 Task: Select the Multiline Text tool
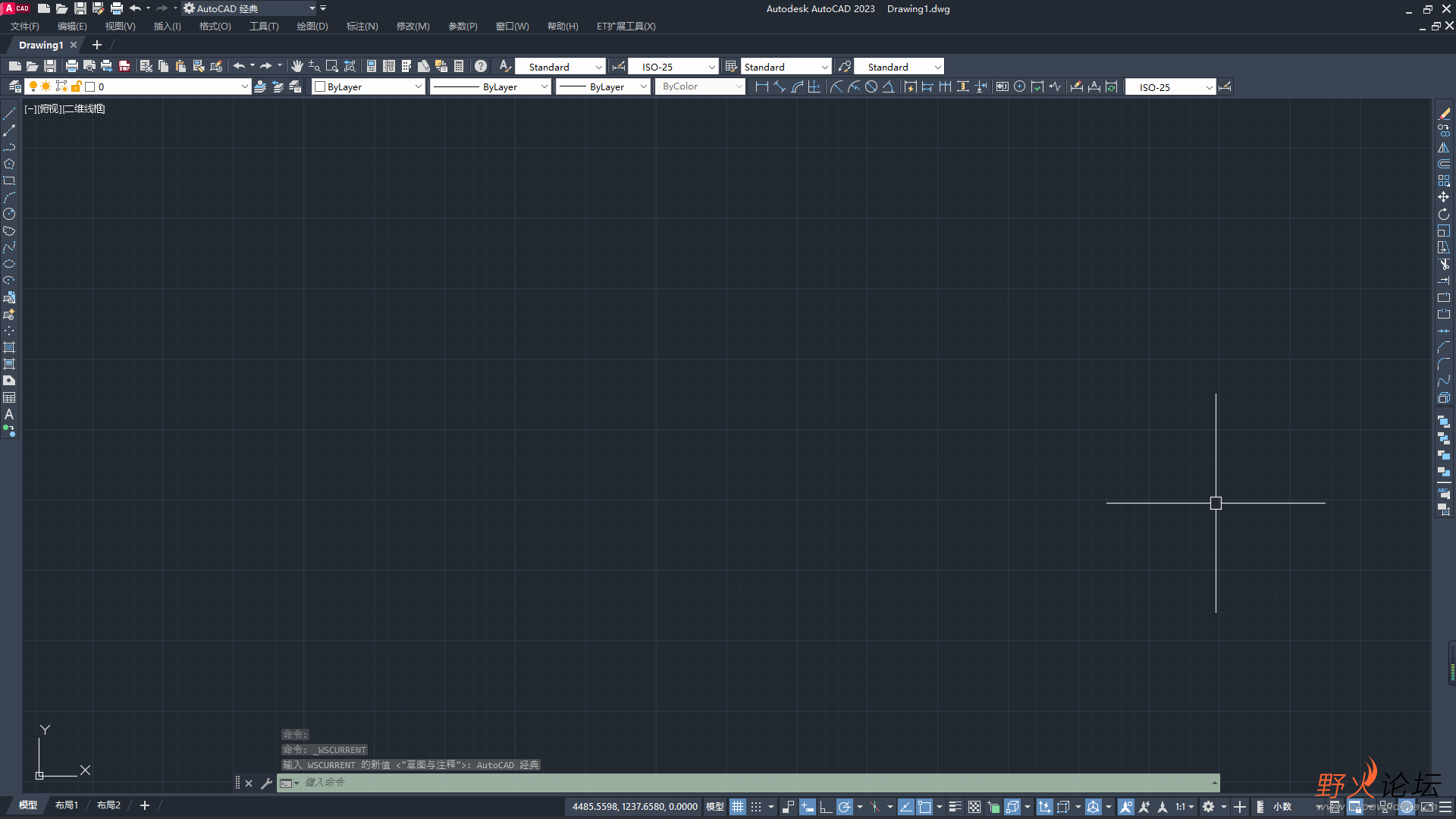[x=9, y=414]
